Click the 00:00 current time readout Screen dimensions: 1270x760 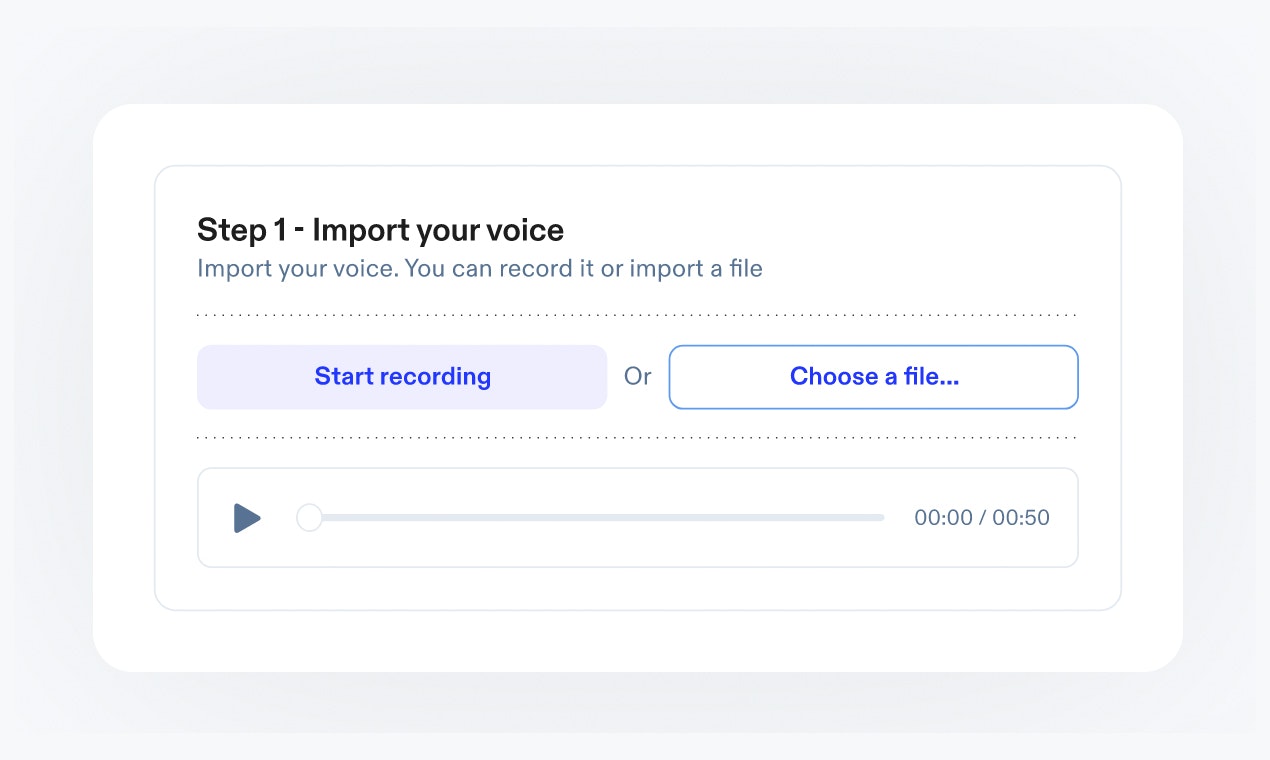click(943, 518)
